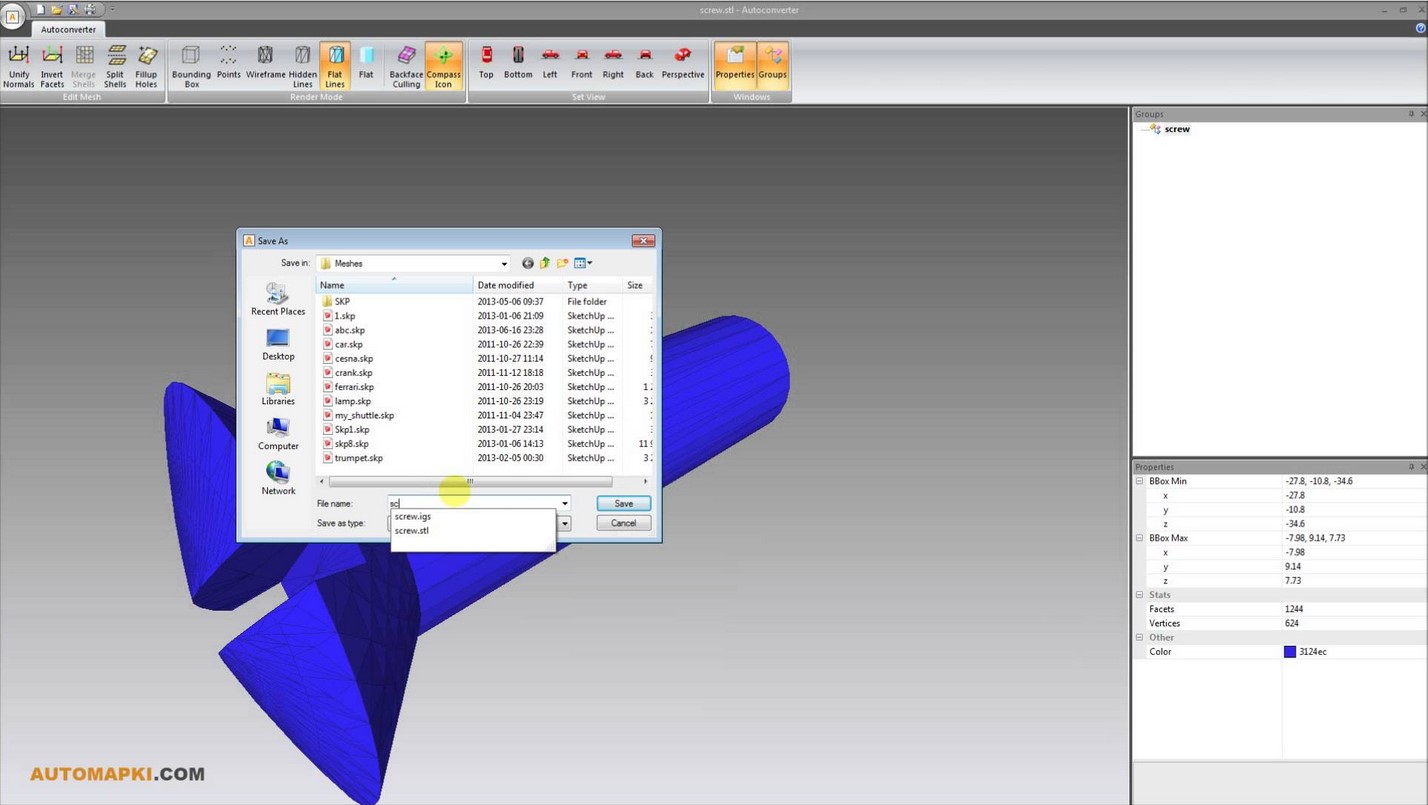Switch to Perspective view

pos(683,62)
